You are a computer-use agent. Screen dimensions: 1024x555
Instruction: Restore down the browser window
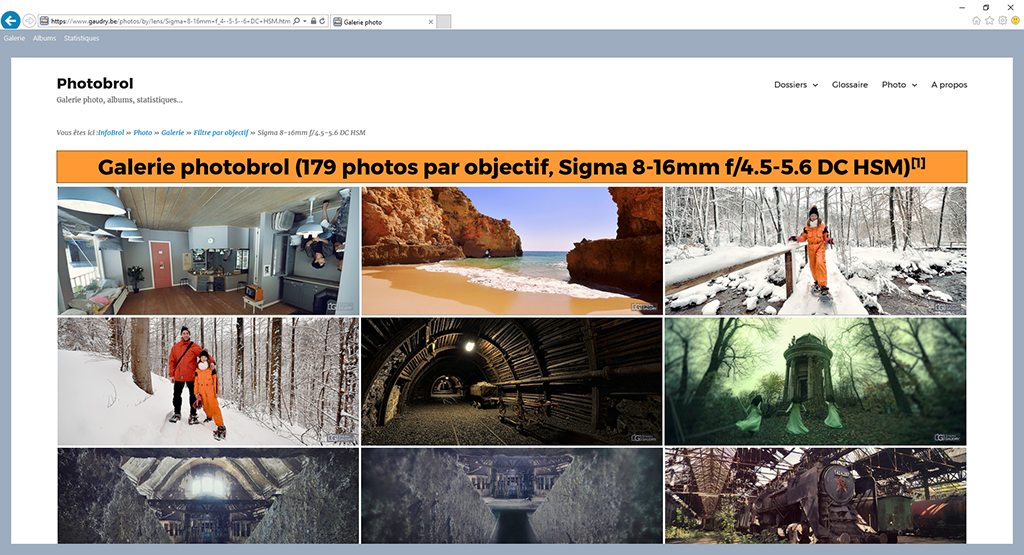click(986, 7)
